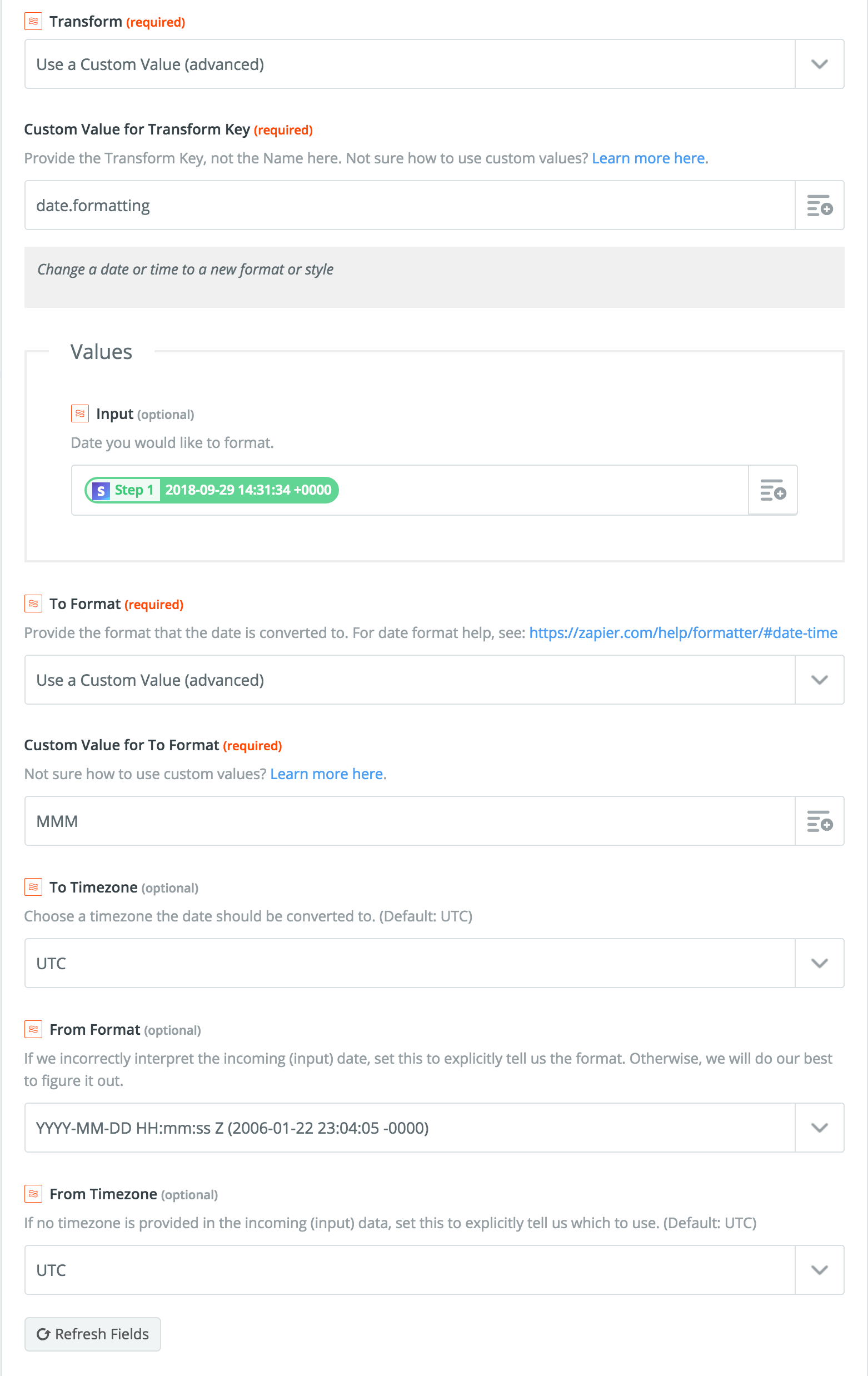Click the orange icon beside From Format
This screenshot has width=868, height=1376.
pos(34,1029)
